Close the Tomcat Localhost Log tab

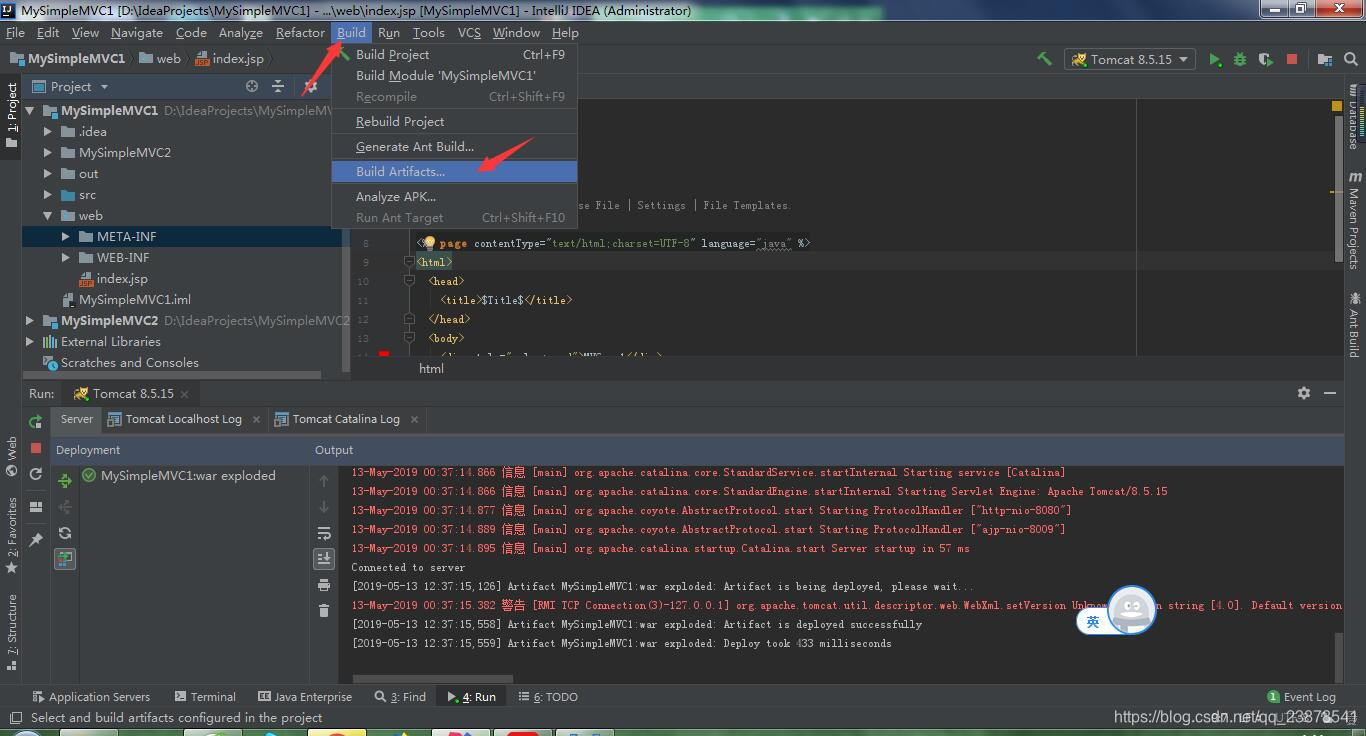[x=256, y=419]
